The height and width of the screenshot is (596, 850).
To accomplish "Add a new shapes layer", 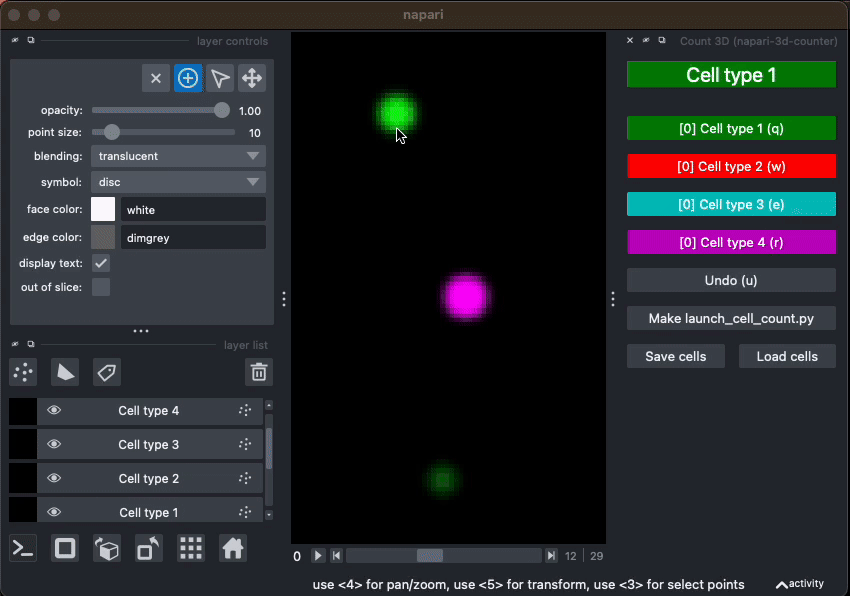I will (65, 372).
